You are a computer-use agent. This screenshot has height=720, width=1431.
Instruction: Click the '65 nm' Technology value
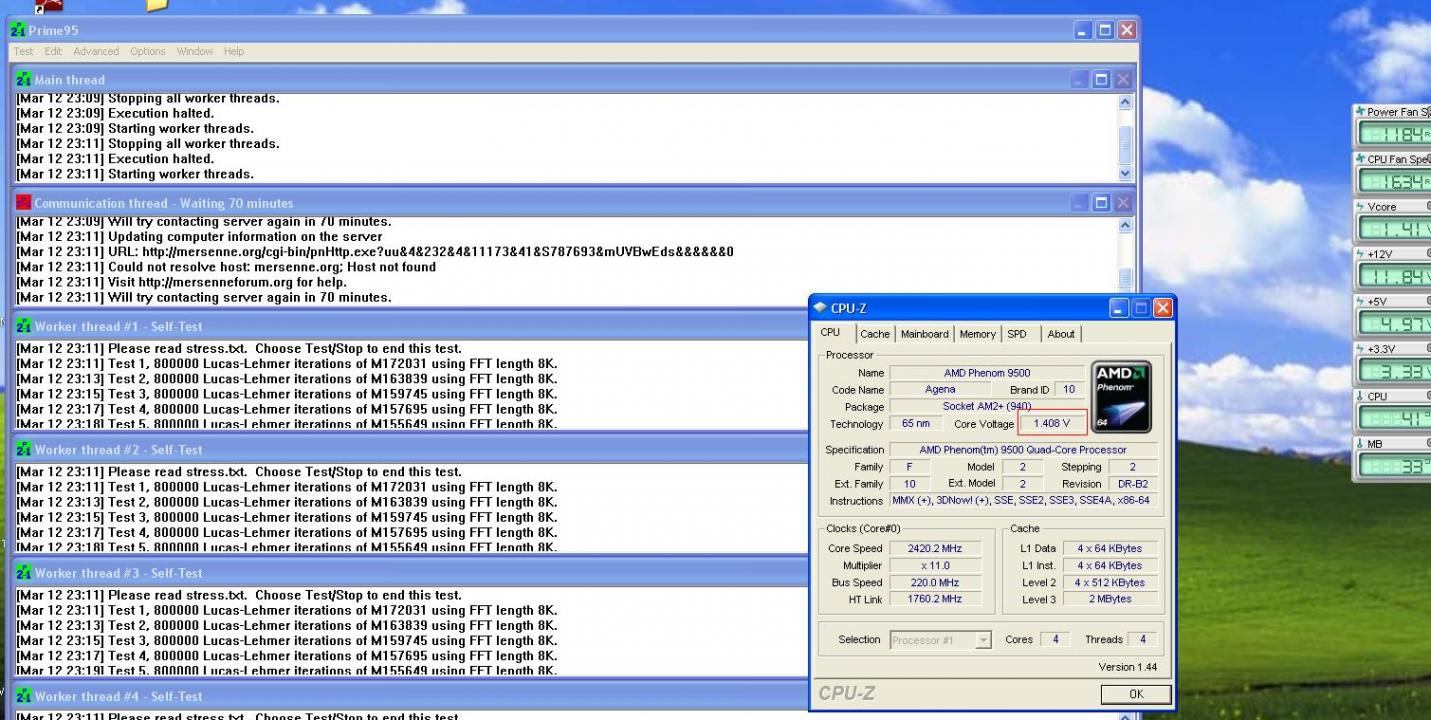(x=916, y=424)
